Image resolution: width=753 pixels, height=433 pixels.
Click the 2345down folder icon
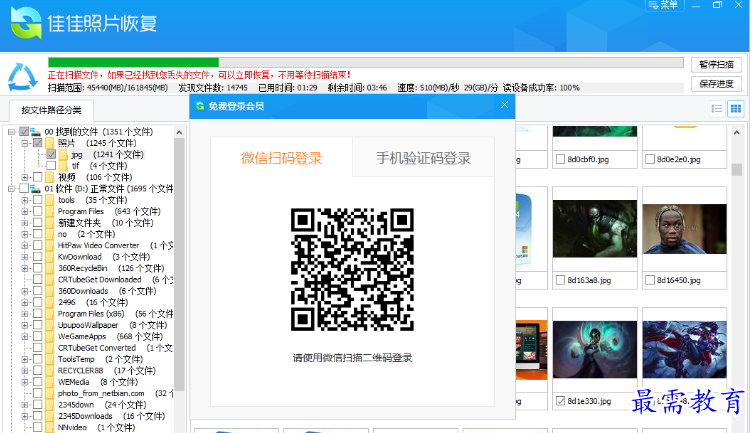point(50,405)
